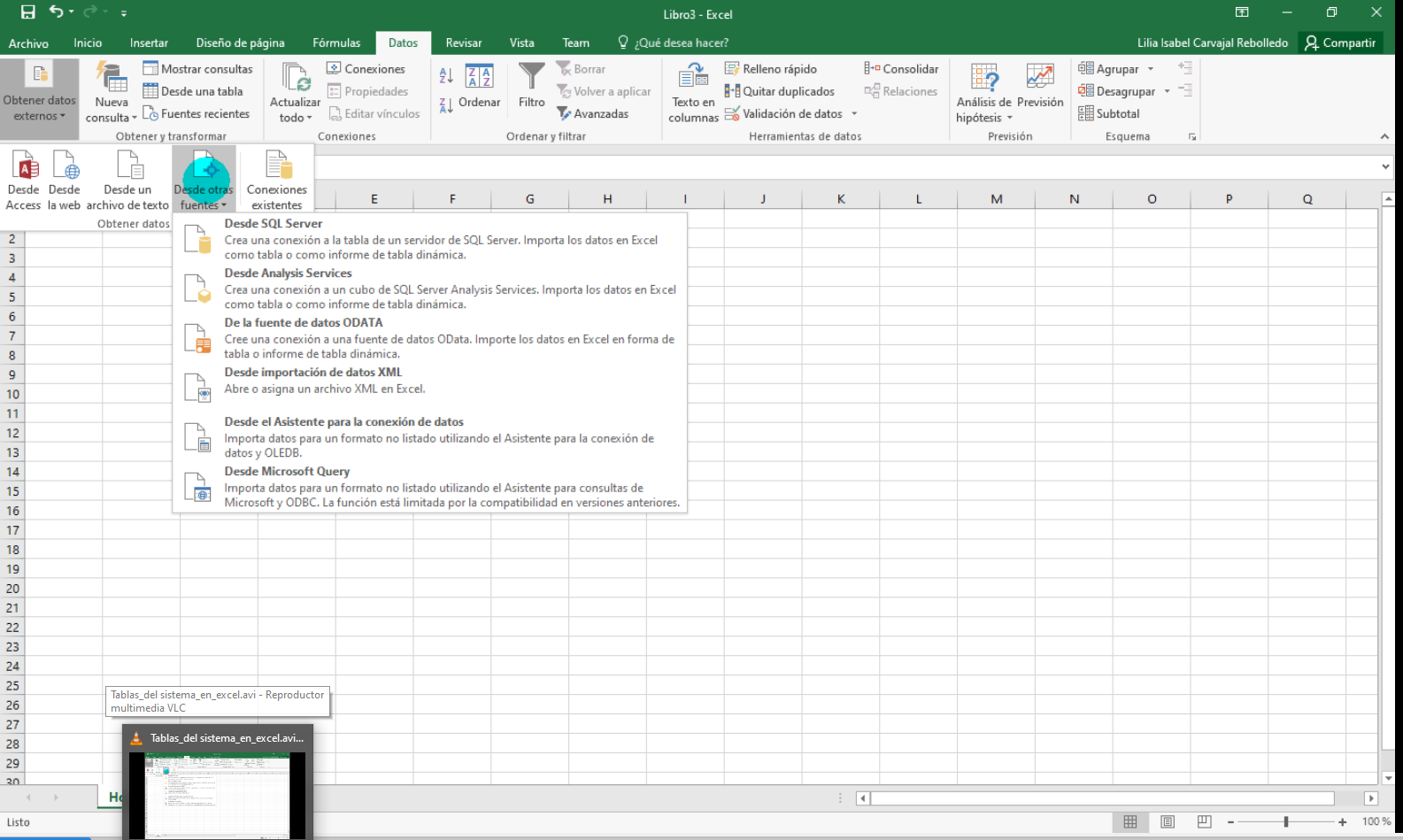Image resolution: width=1403 pixels, height=840 pixels.
Task: Choose De la fuente de datos ODATA
Action: 430,338
